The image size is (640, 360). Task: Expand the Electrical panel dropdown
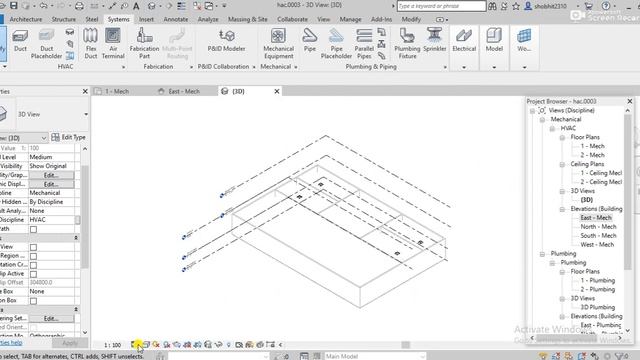464,67
